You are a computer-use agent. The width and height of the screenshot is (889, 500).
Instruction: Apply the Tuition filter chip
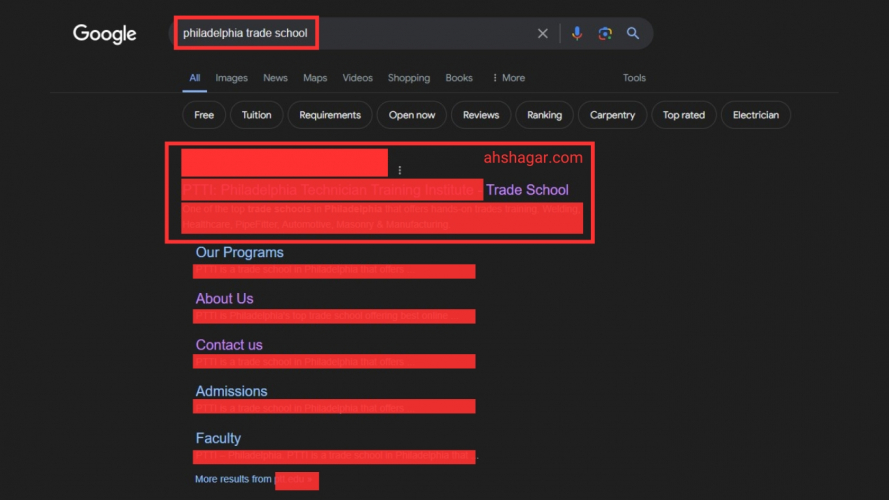click(256, 115)
